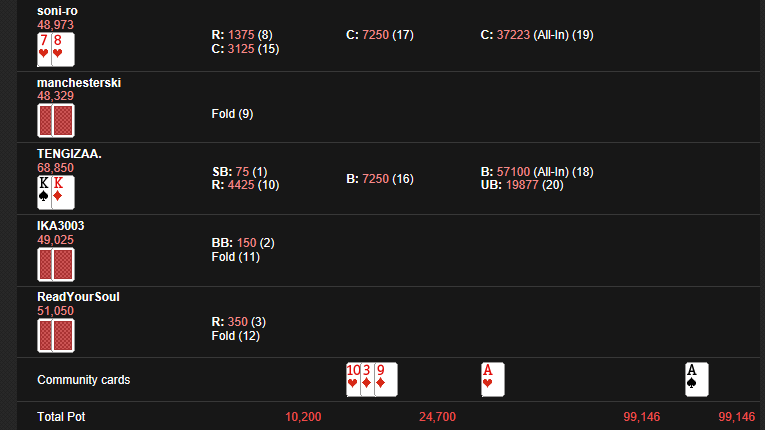The image size is (765, 430).
Task: Select the 9 of diamonds flop card
Action: click(386, 379)
